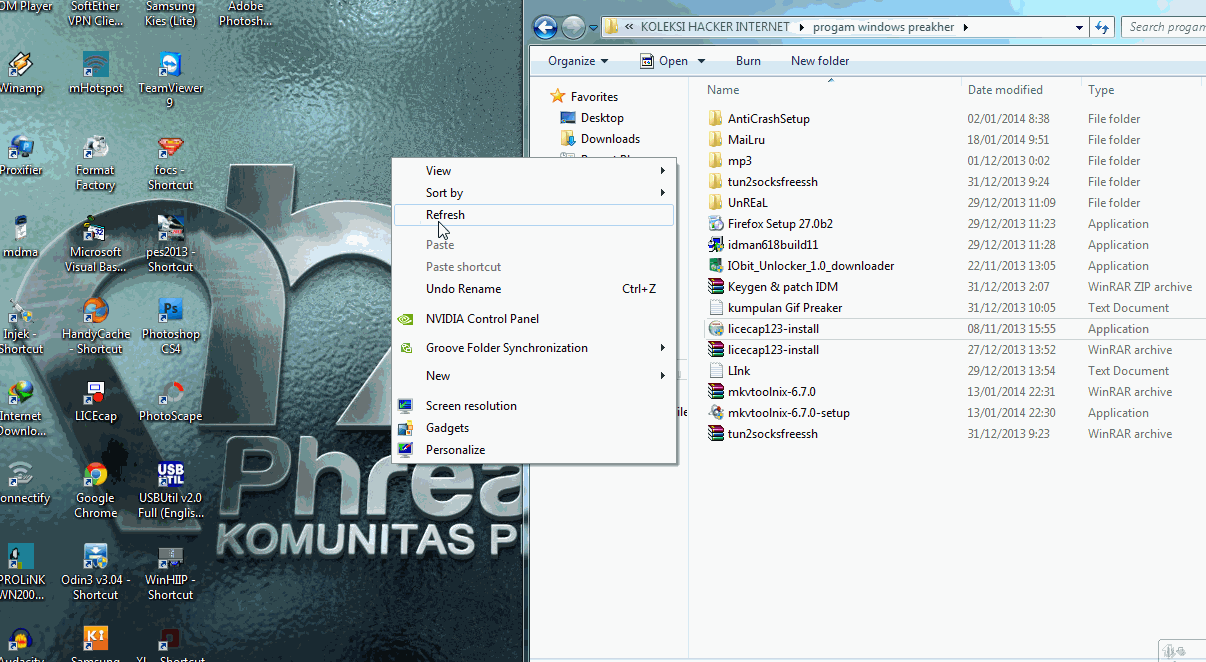Click the idman618build11 application icon
Image resolution: width=1206 pixels, height=662 pixels.
[x=715, y=245]
